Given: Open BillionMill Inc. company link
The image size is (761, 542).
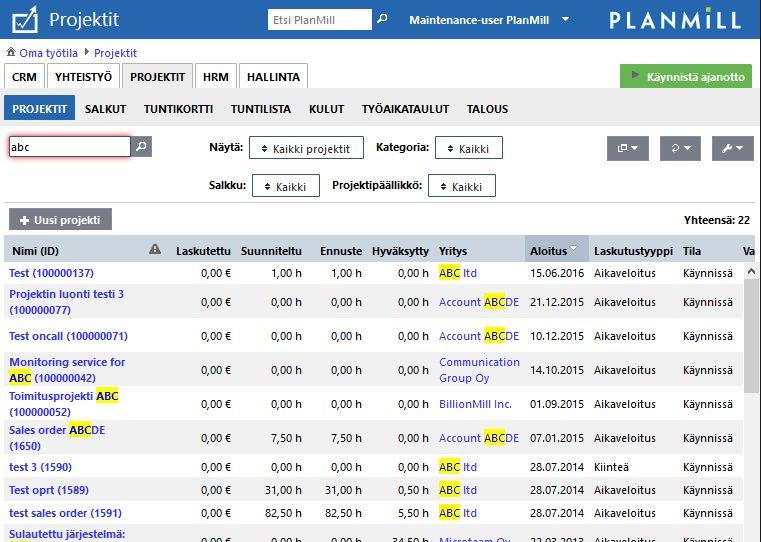Looking at the screenshot, I should click(475, 404).
